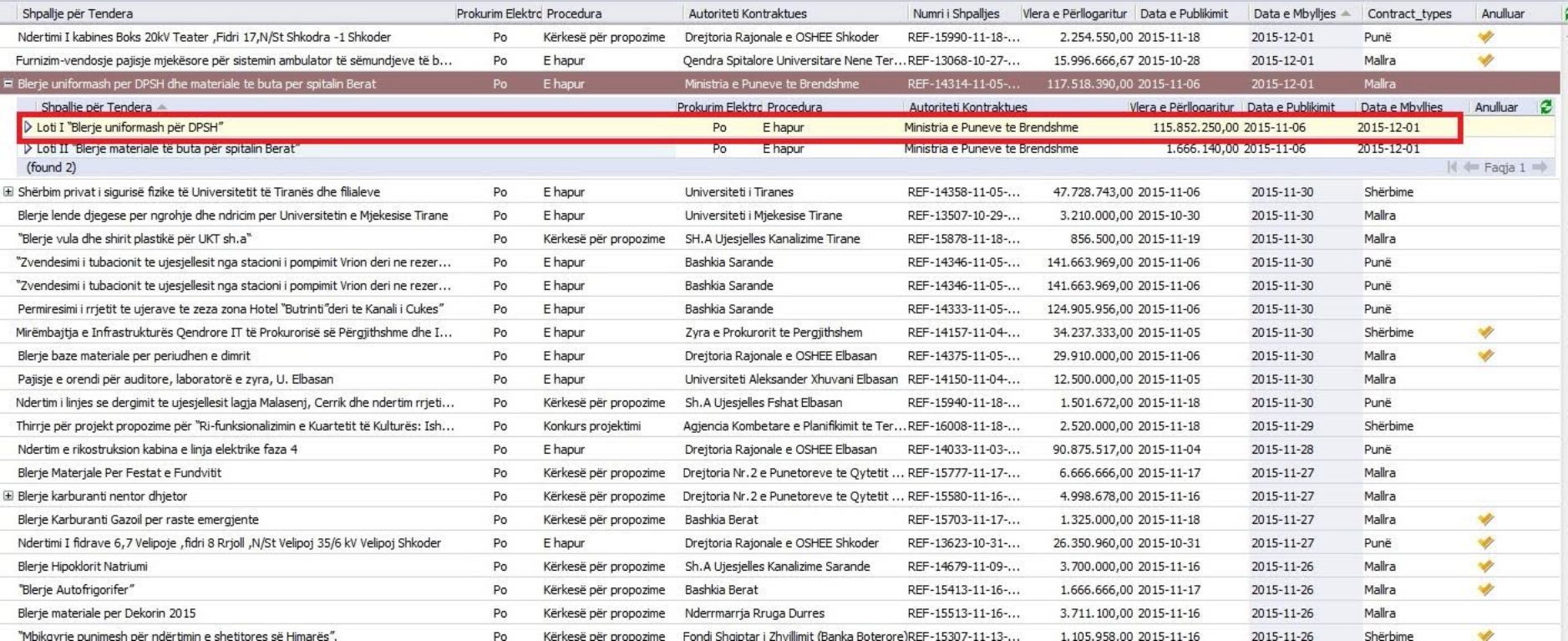Screen dimensions: 1568x641
Task: Click value 117.518.390,00 in highlighted row
Action: click(x=1089, y=84)
